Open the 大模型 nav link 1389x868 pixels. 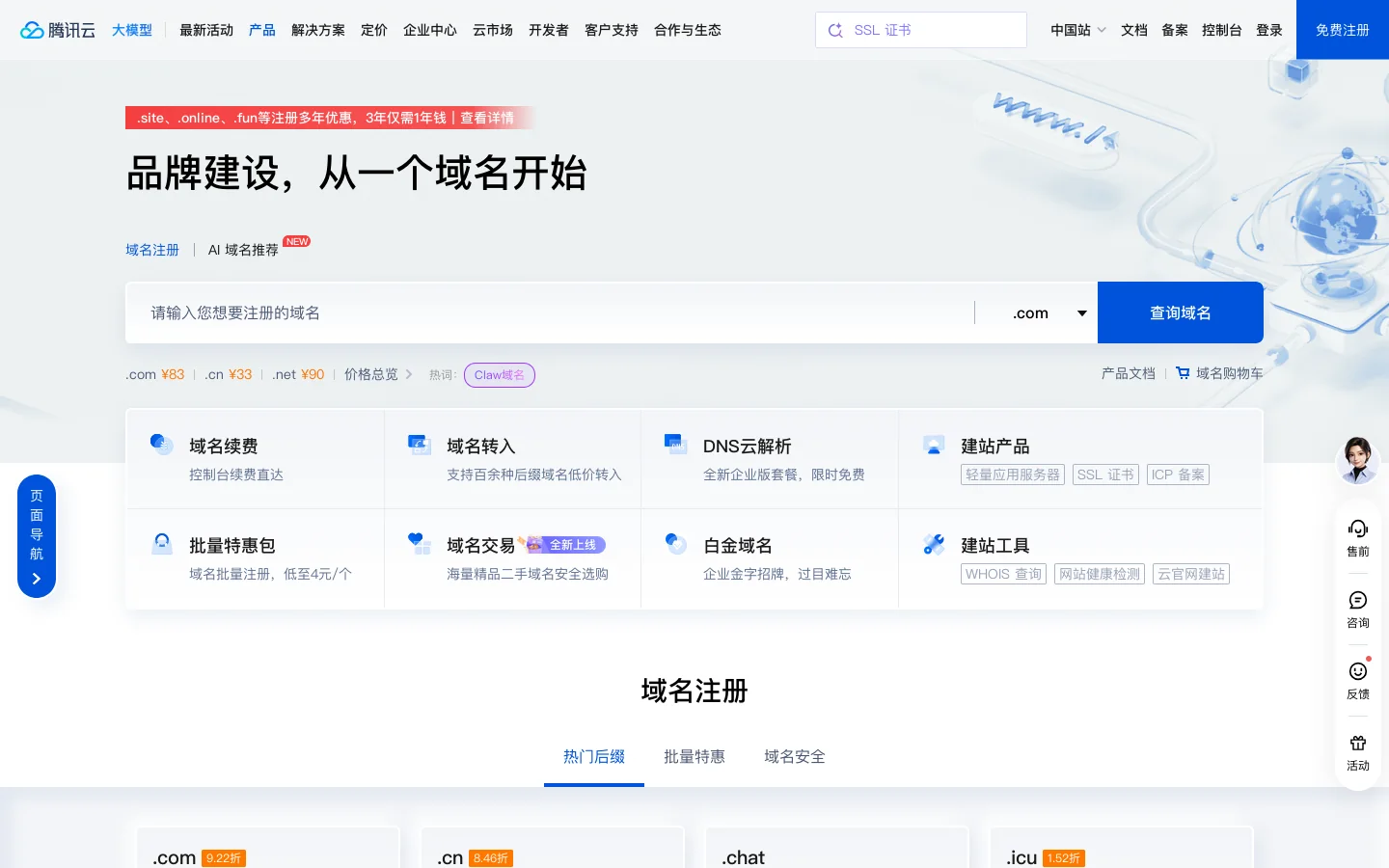[132, 30]
